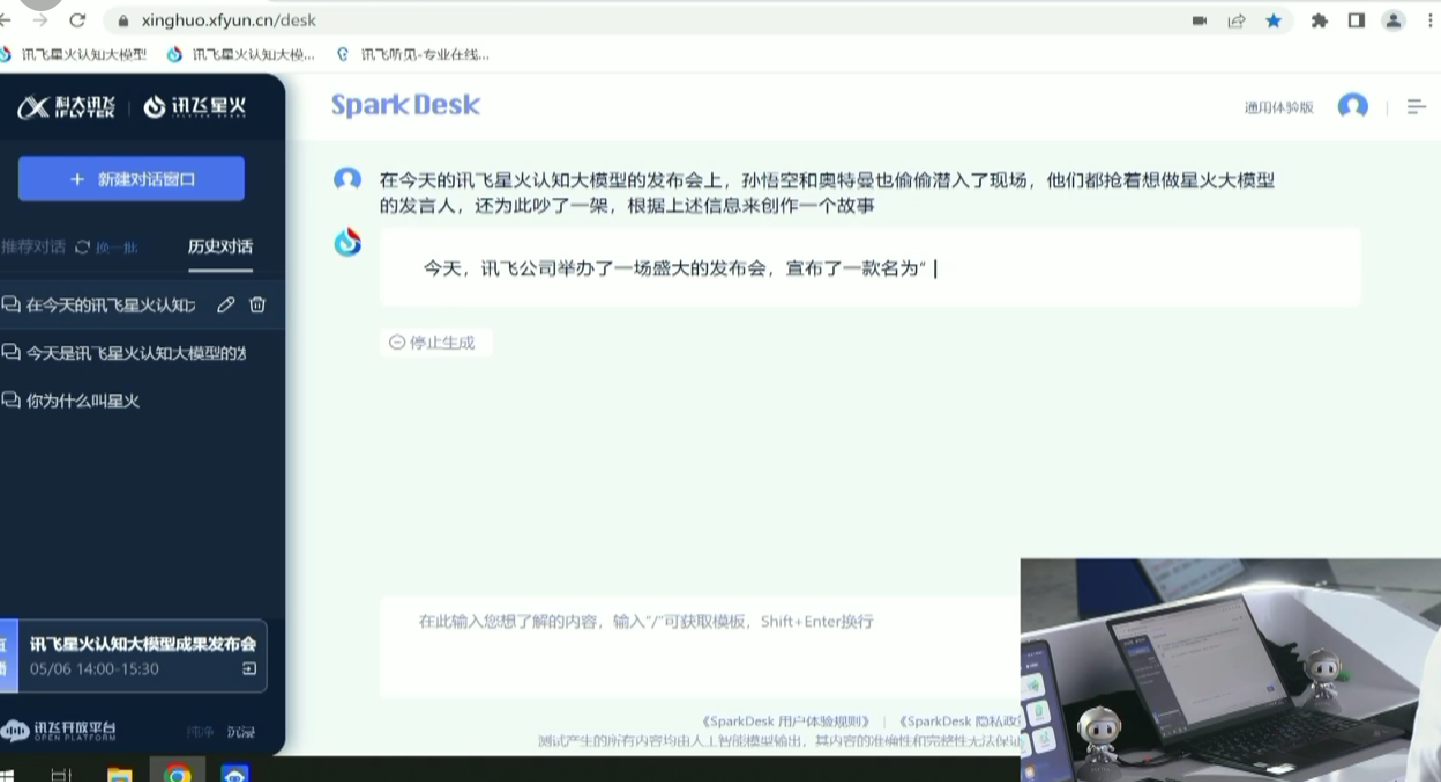View site info via the padlock icon
Screen dimensions: 1441x782
click(123, 20)
